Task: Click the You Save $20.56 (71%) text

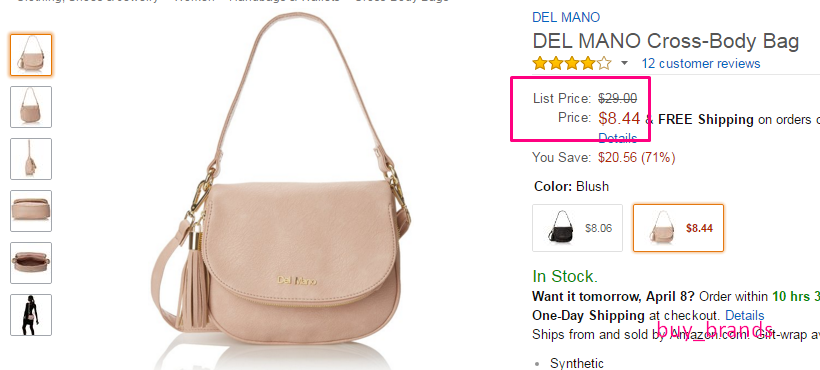Action: pyautogui.click(x=603, y=157)
